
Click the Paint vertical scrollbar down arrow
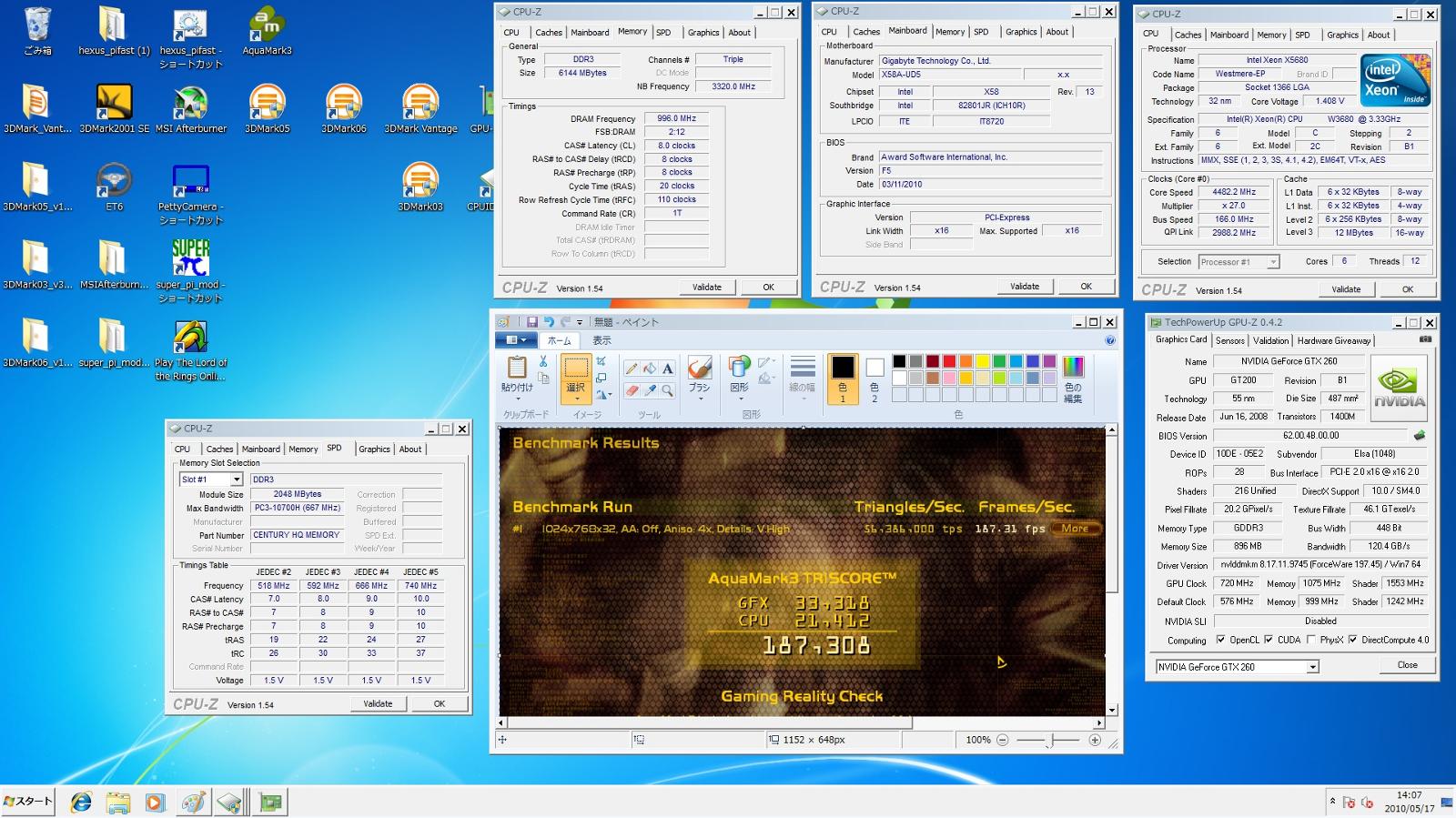pyautogui.click(x=1112, y=710)
